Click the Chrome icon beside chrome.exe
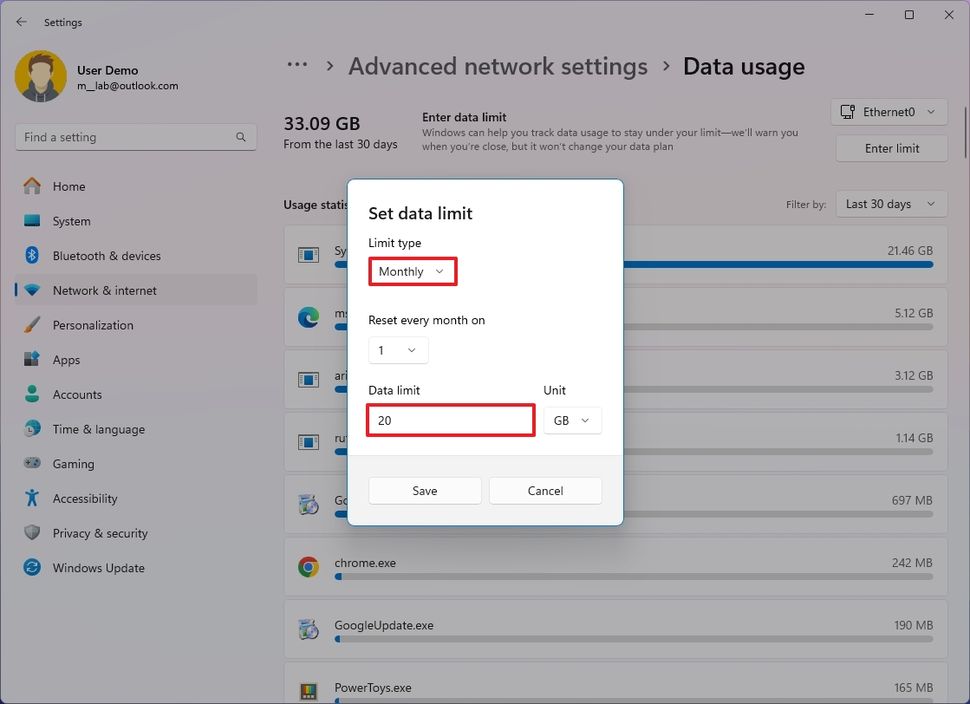Viewport: 970px width, 704px height. tap(310, 565)
